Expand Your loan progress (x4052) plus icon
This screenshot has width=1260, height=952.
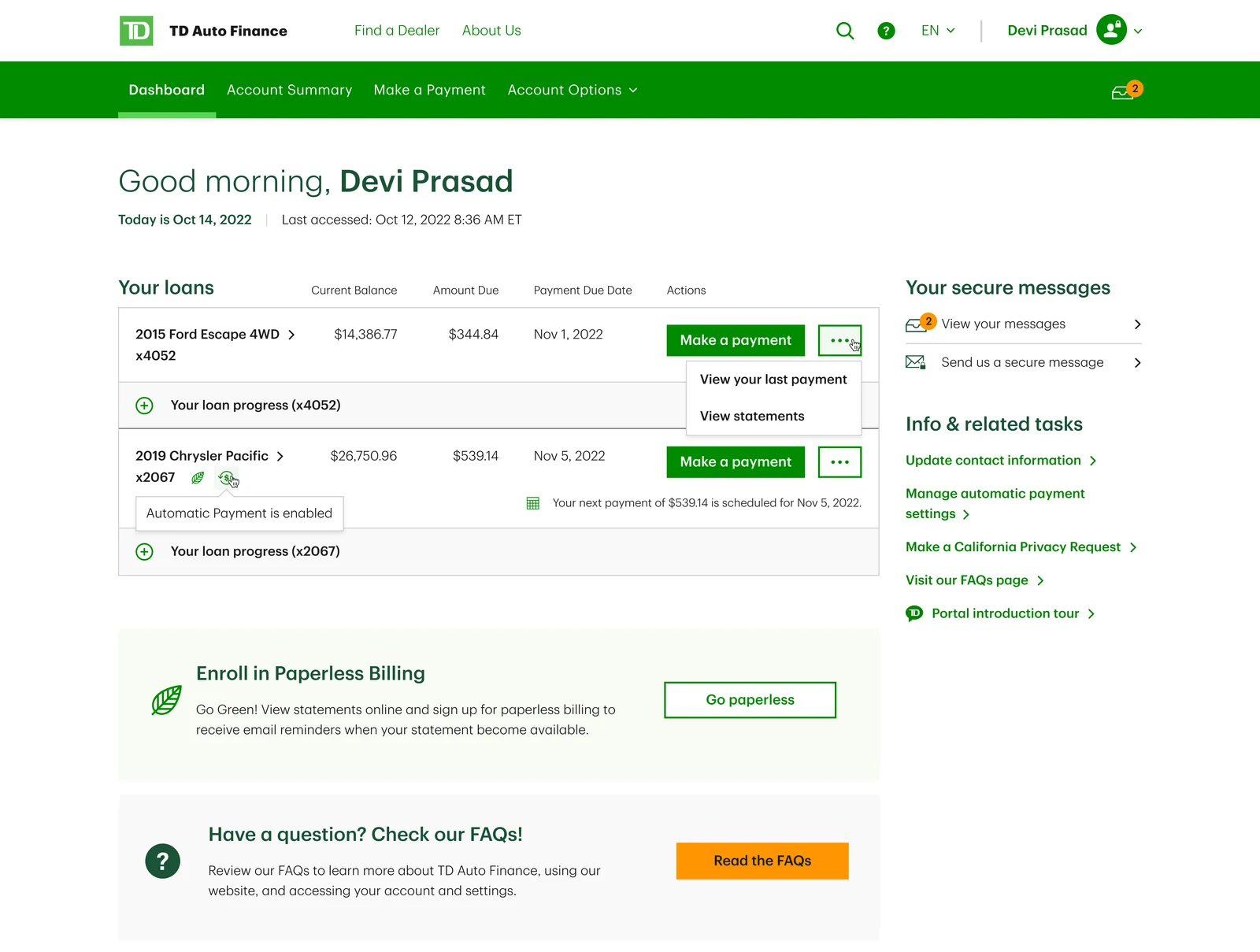pos(144,406)
